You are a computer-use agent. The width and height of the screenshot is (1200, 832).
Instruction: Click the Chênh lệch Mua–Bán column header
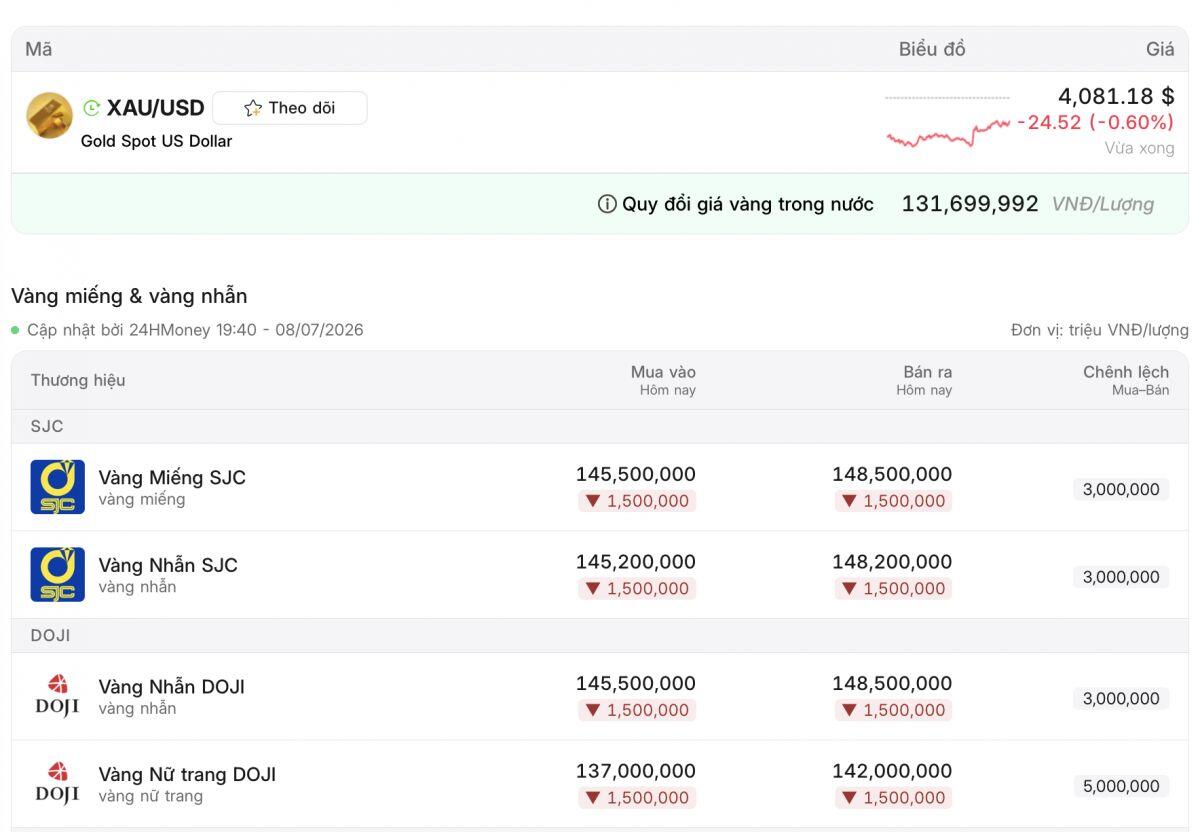tap(1126, 380)
